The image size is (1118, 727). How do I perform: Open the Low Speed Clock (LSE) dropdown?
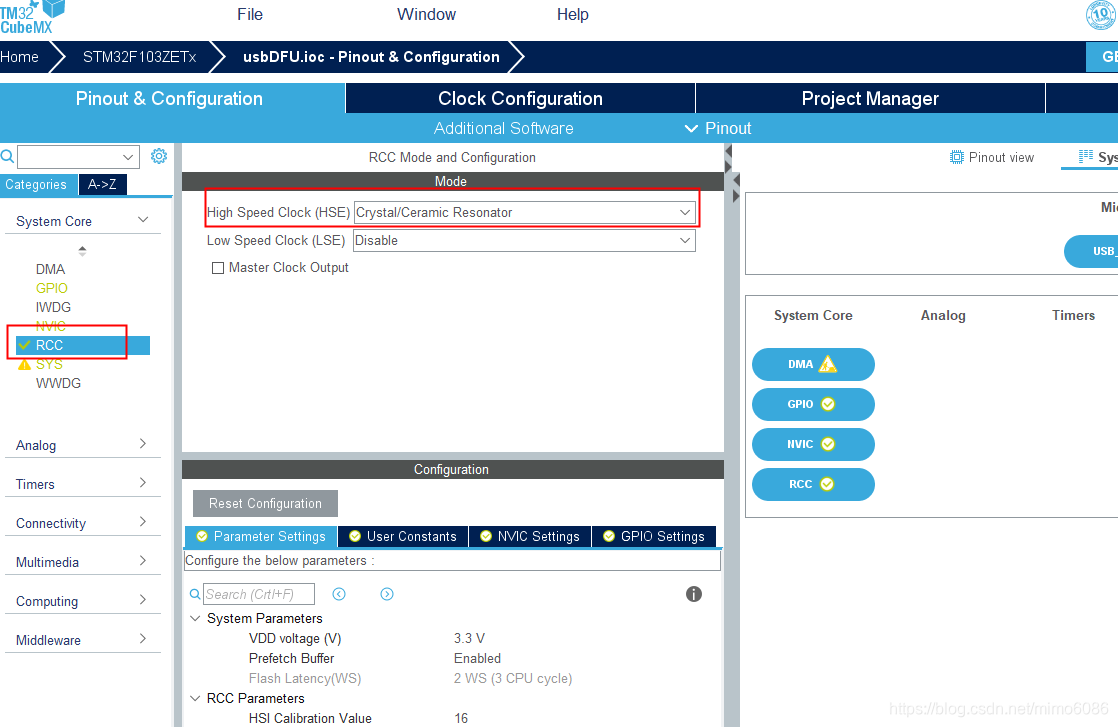pyautogui.click(x=524, y=240)
